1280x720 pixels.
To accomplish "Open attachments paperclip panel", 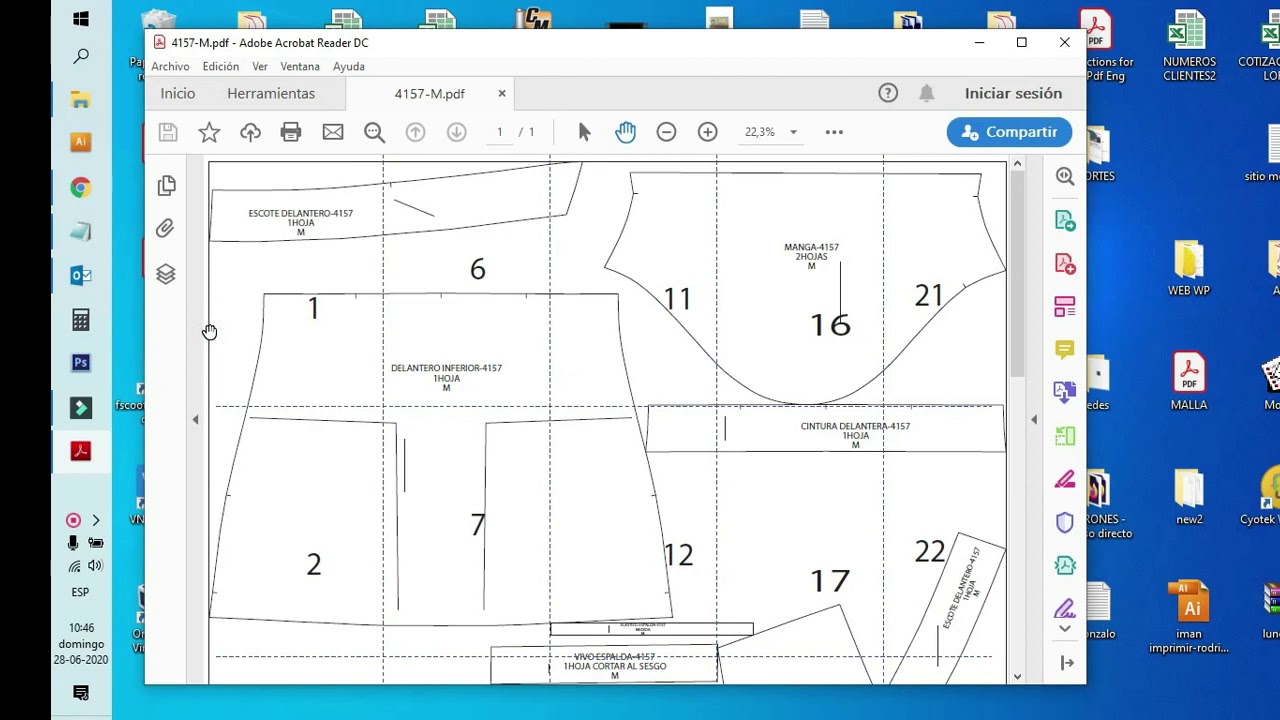I will pos(166,229).
